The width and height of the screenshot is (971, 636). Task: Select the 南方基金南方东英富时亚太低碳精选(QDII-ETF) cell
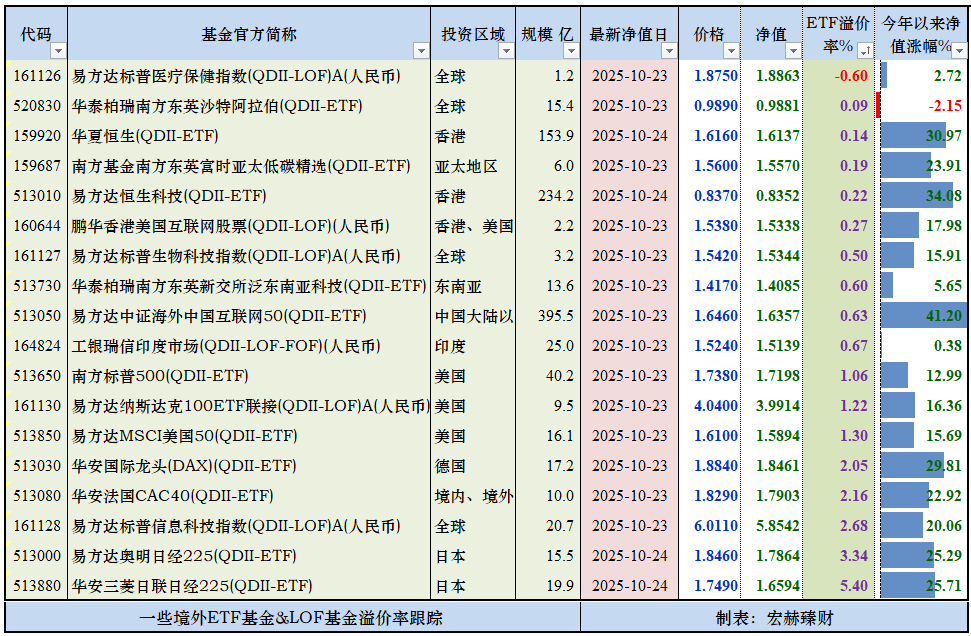point(249,166)
